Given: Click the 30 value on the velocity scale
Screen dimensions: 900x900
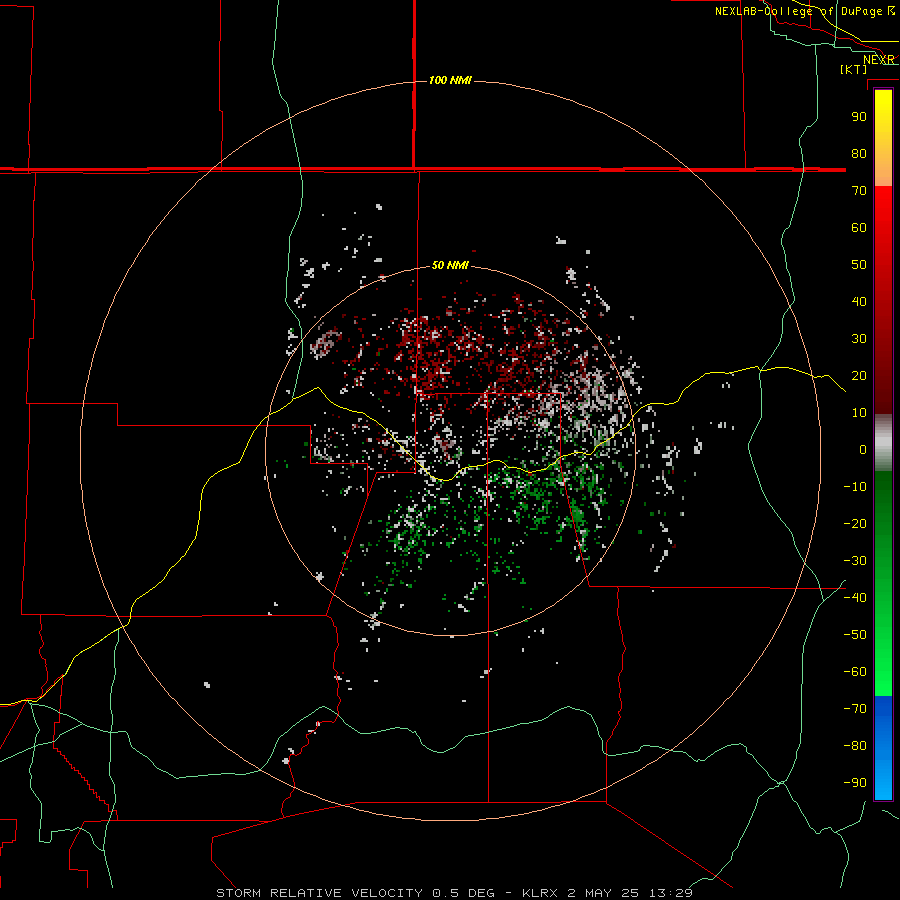Looking at the screenshot, I should tap(859, 339).
